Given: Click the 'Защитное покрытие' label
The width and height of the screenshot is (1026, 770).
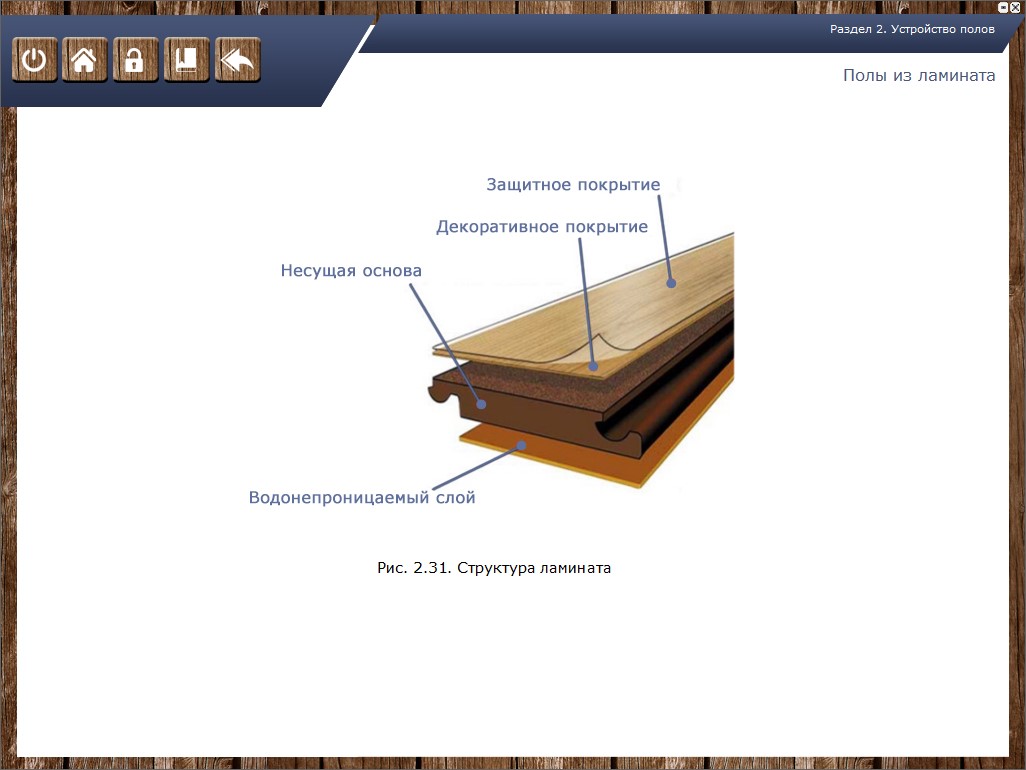Looking at the screenshot, I should click(573, 185).
